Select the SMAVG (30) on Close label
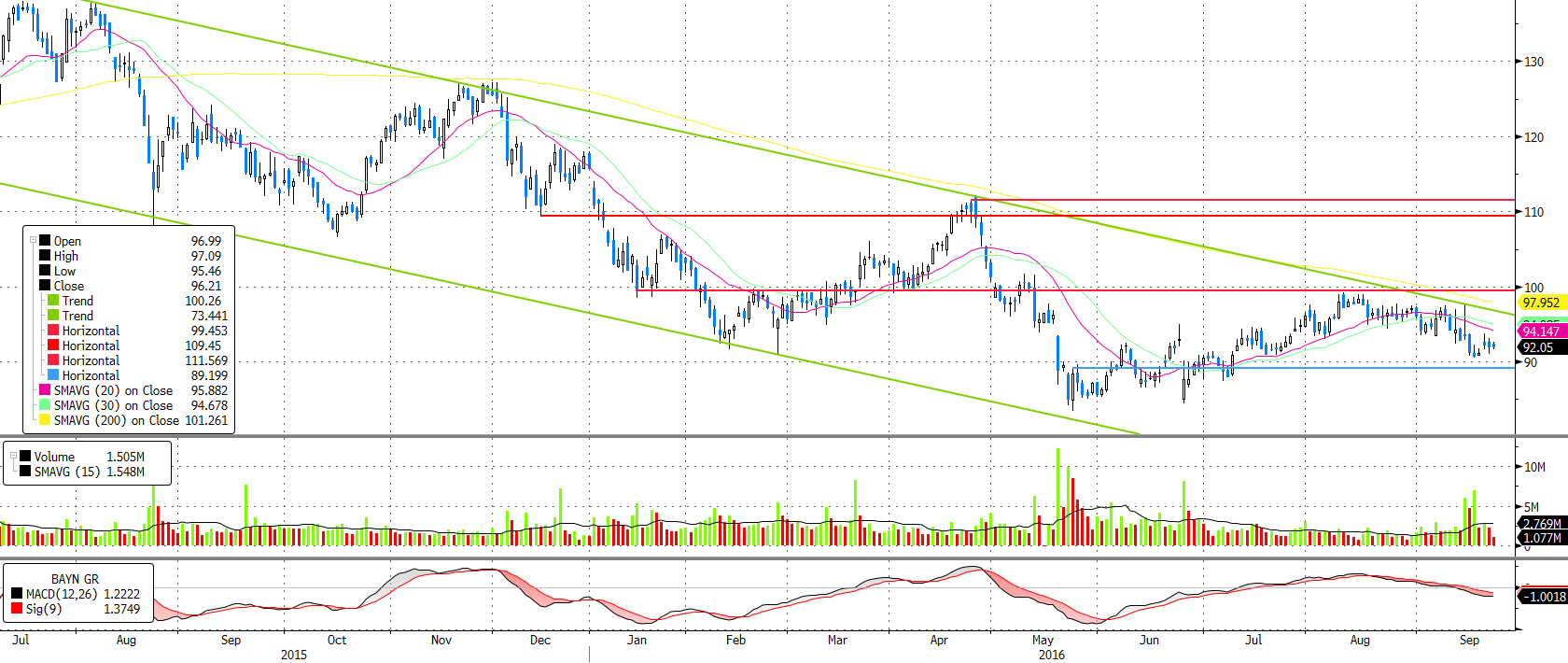The width and height of the screenshot is (1568, 663). [113, 405]
